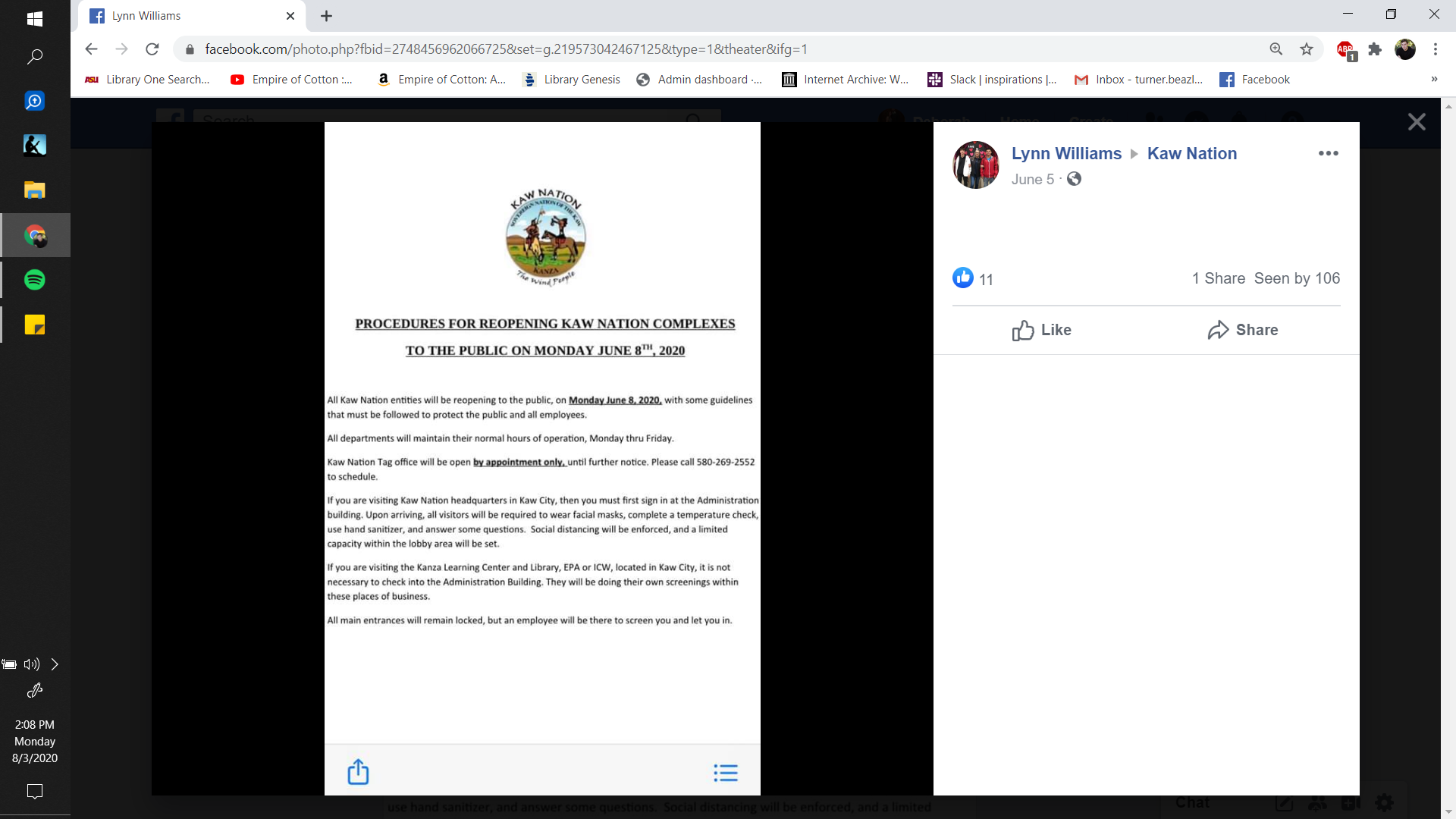This screenshot has width=1456, height=819.
Task: Click the Like button on post
Action: (x=1041, y=330)
